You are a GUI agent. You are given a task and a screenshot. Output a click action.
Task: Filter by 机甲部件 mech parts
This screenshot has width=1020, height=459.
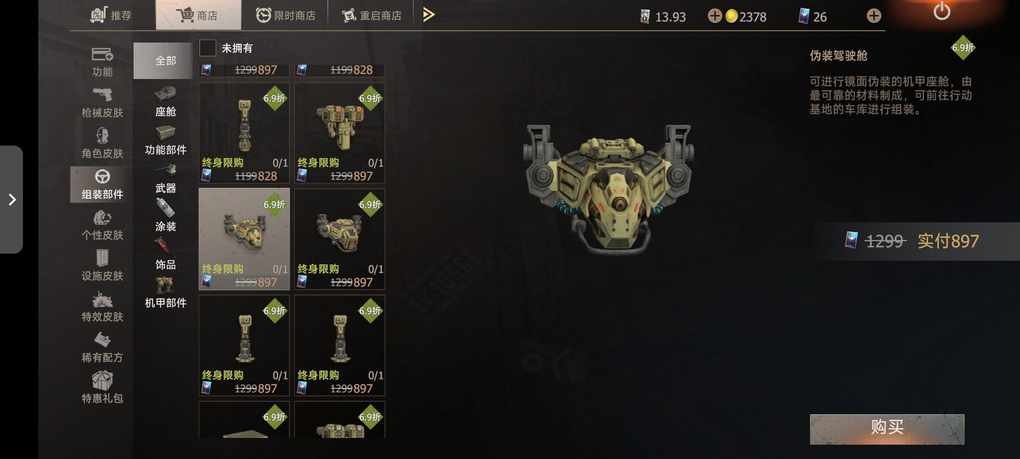[x=165, y=293]
